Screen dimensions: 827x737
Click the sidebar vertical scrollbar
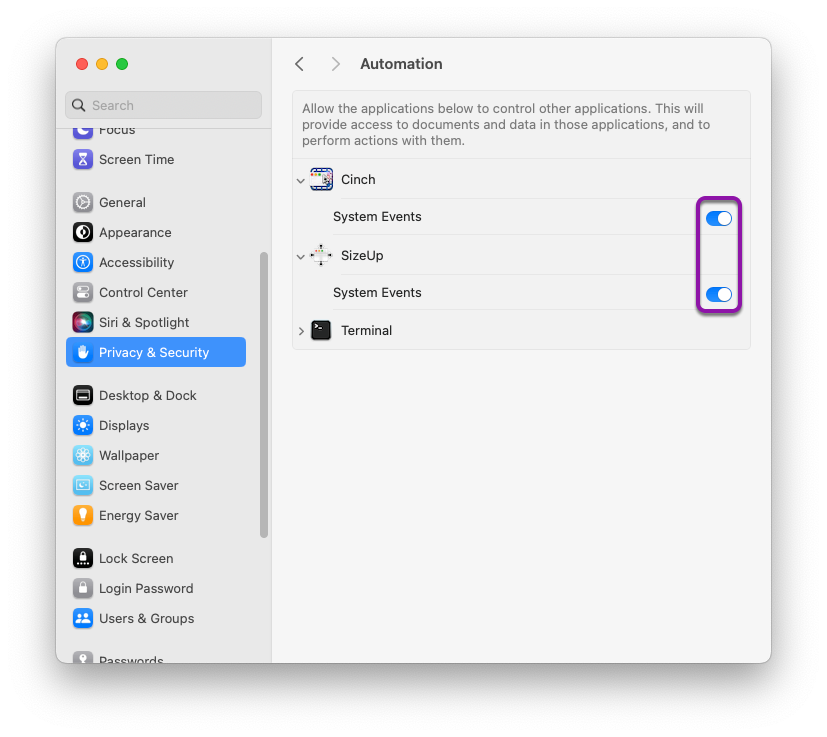(x=264, y=394)
